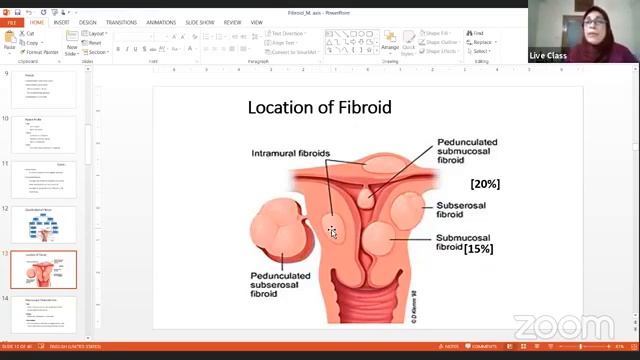Toggle Numbering list button

tap(220, 37)
